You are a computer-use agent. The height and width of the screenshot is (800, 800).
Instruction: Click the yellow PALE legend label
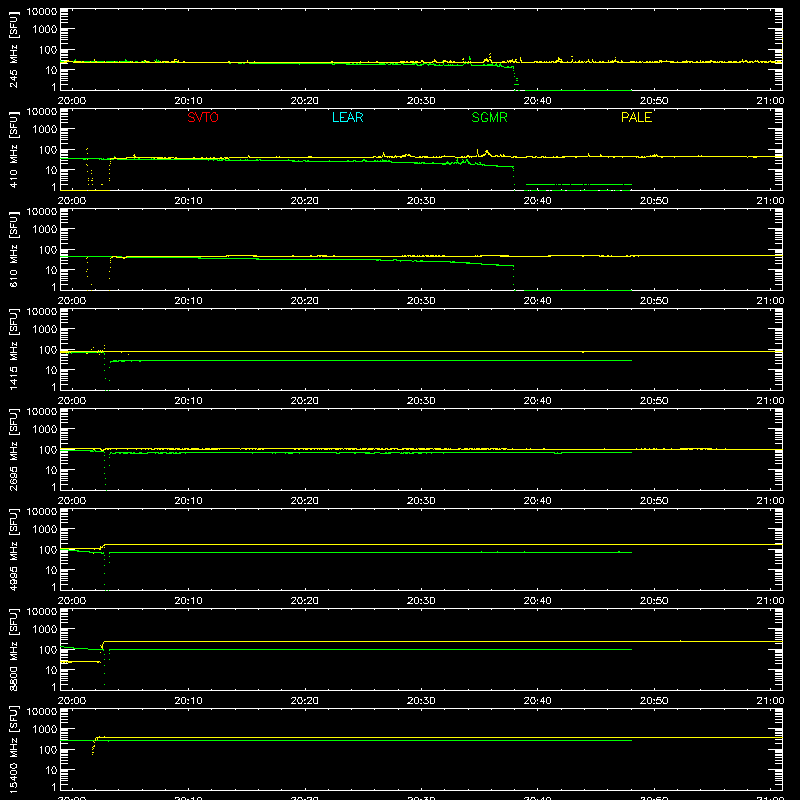636,117
